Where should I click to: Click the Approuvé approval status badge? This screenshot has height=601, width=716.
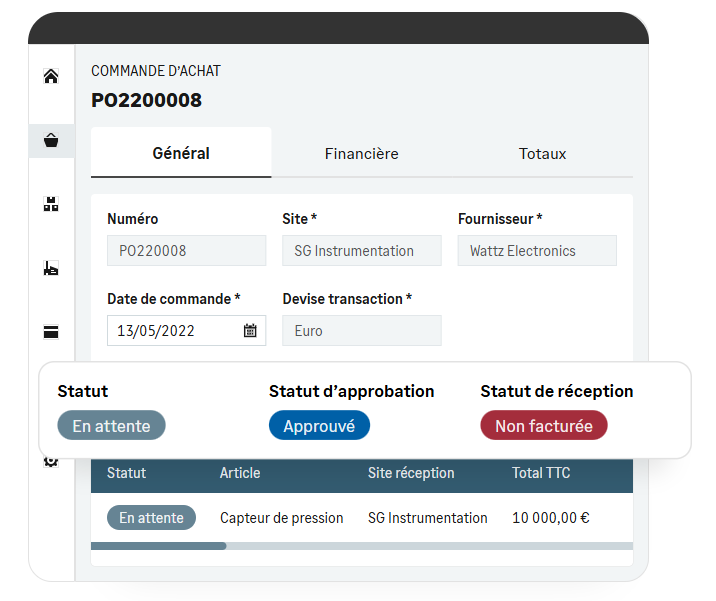point(319,426)
